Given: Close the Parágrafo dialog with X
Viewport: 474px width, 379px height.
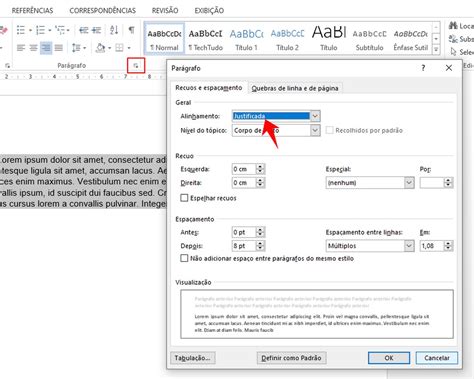Looking at the screenshot, I should pos(449,68).
